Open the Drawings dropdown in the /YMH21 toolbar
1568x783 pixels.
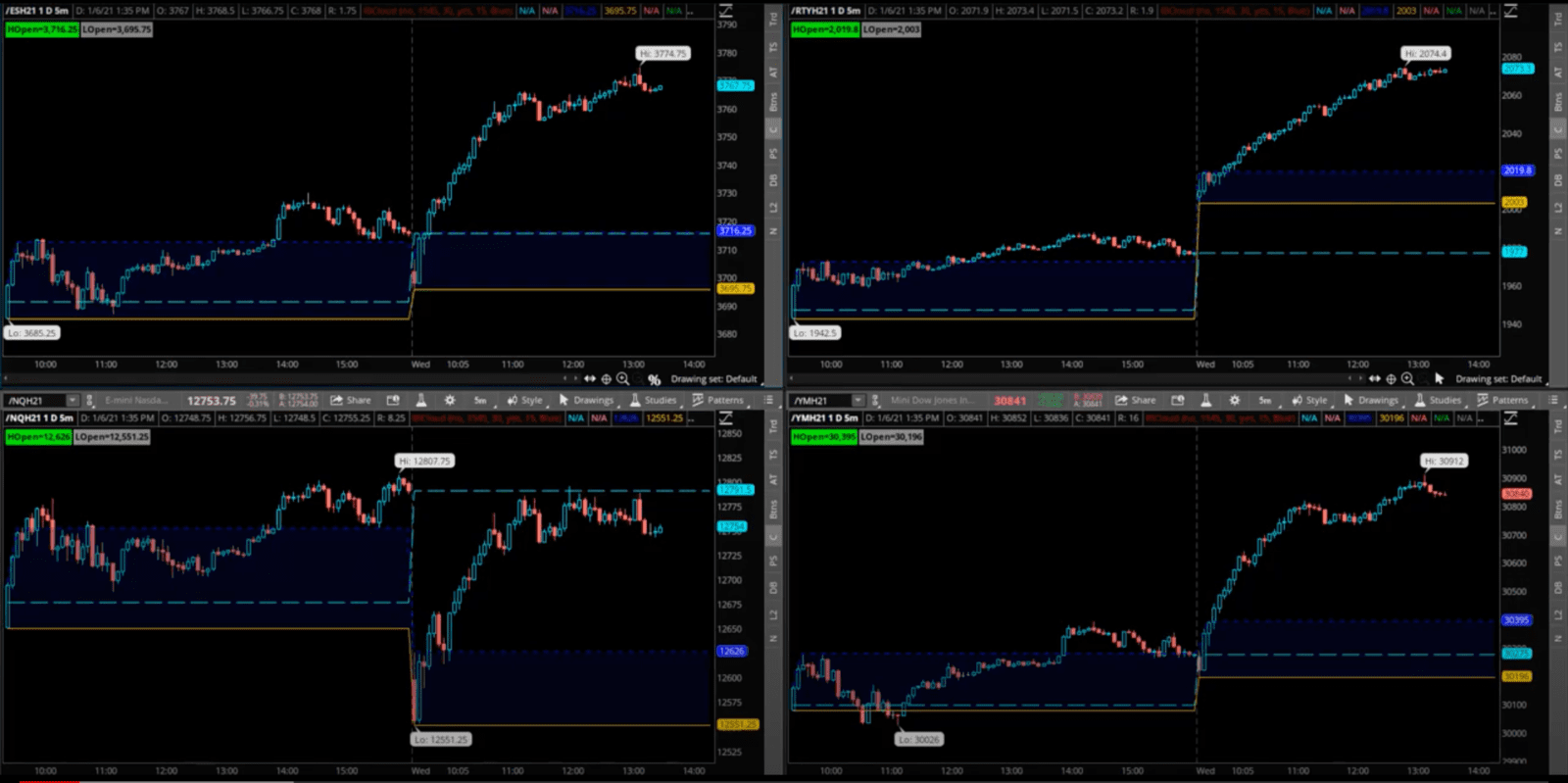click(x=1372, y=400)
